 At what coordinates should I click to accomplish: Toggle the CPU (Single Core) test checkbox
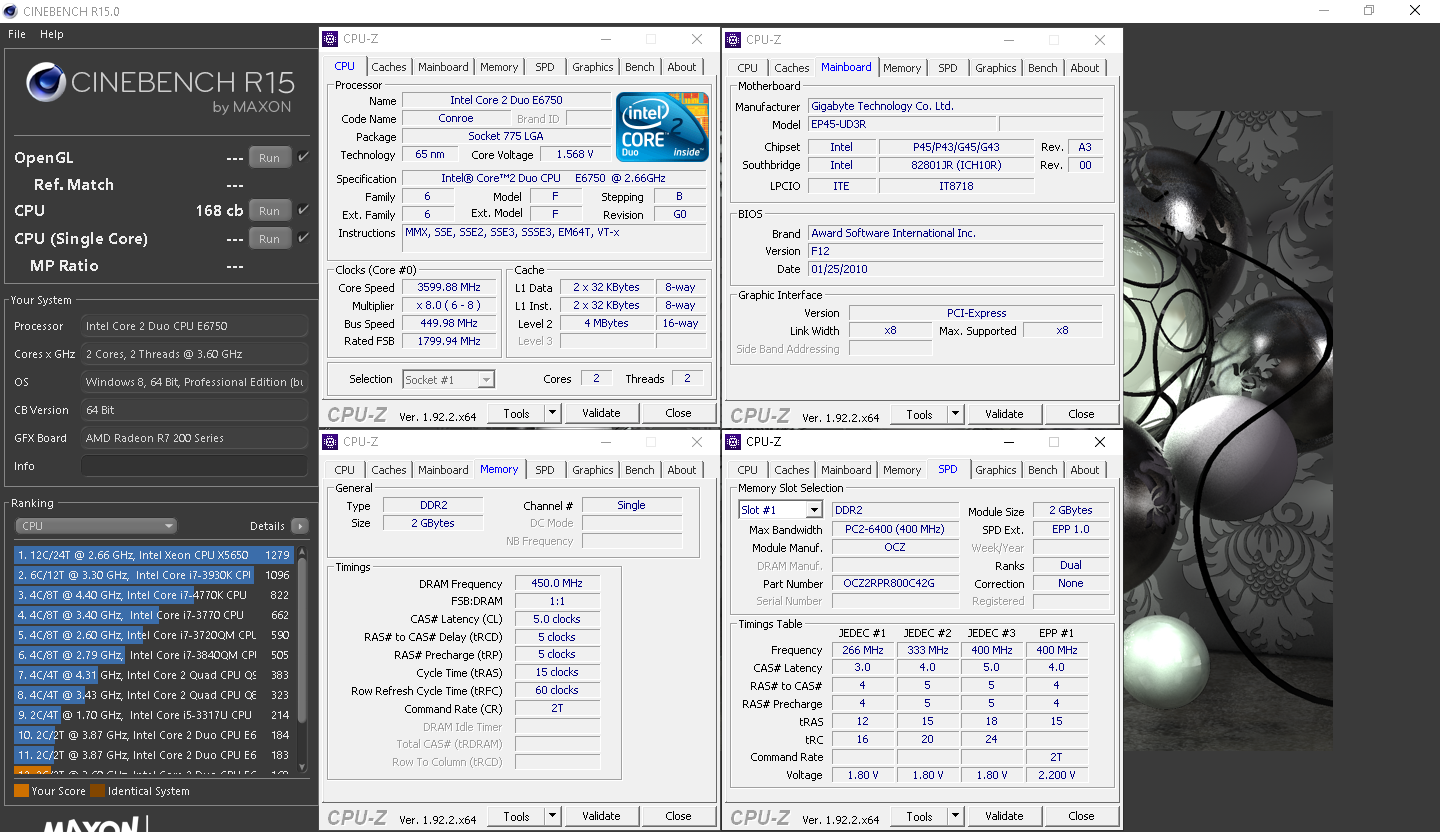303,238
